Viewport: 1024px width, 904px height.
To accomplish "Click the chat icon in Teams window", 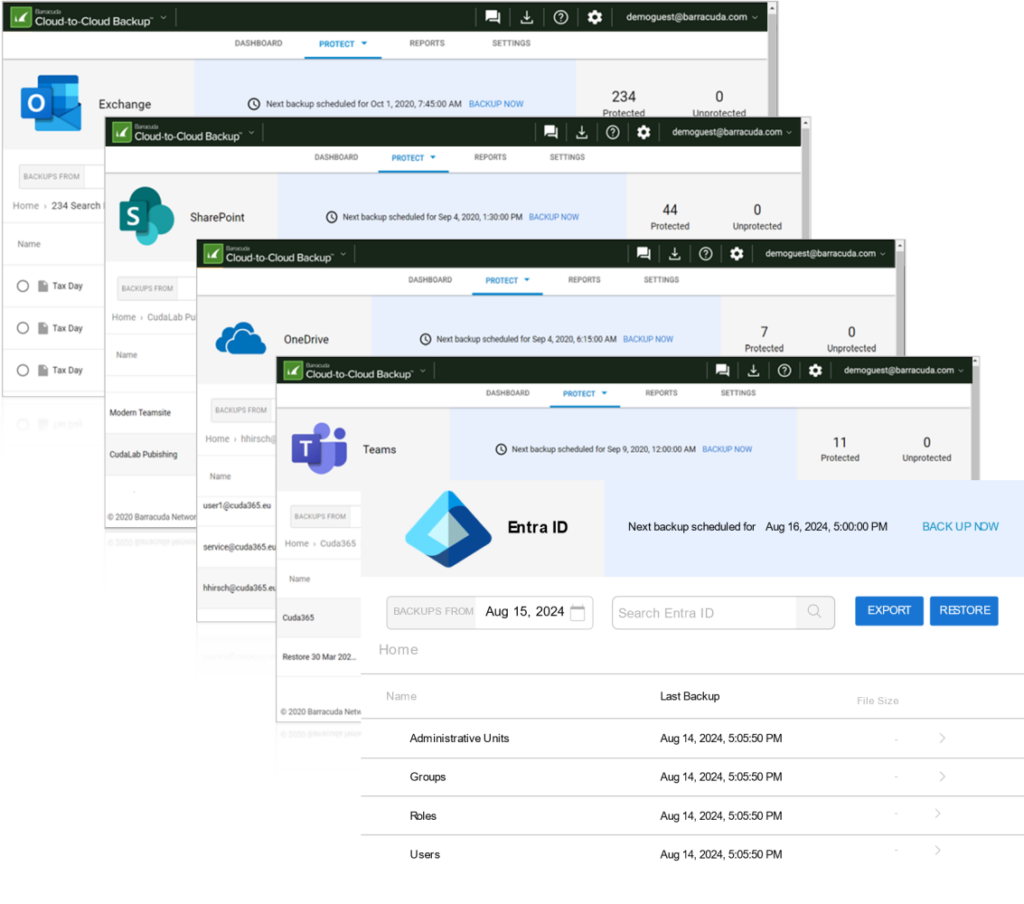I will pyautogui.click(x=722, y=370).
